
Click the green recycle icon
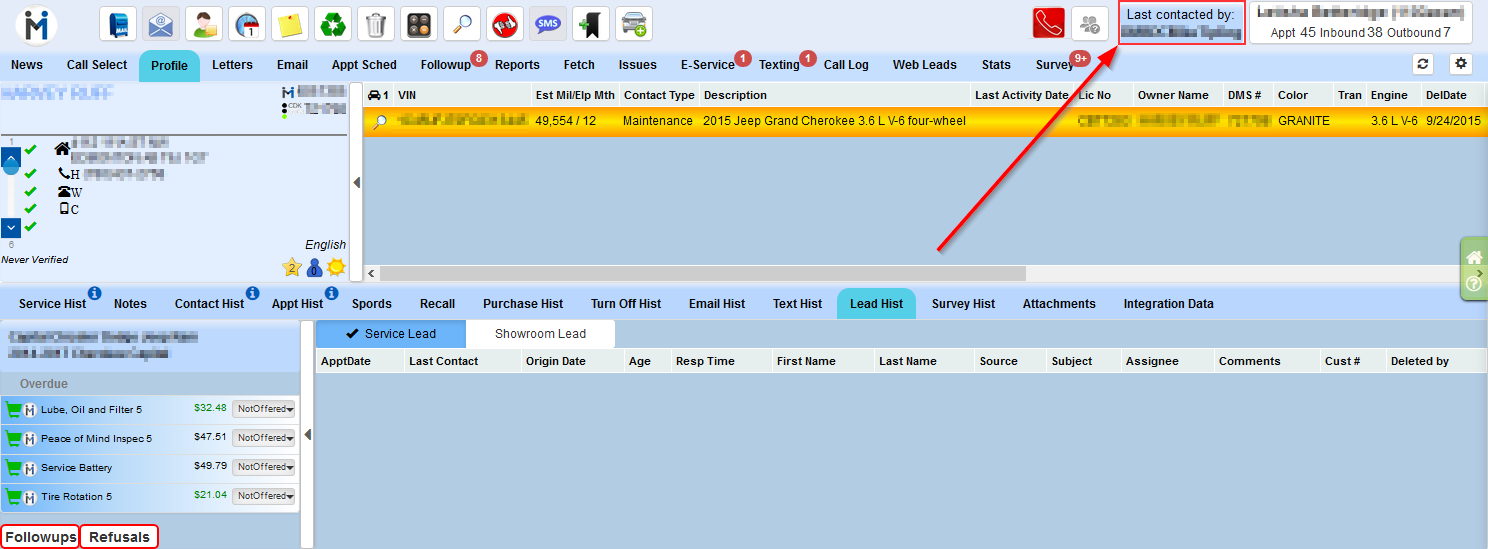pyautogui.click(x=333, y=23)
